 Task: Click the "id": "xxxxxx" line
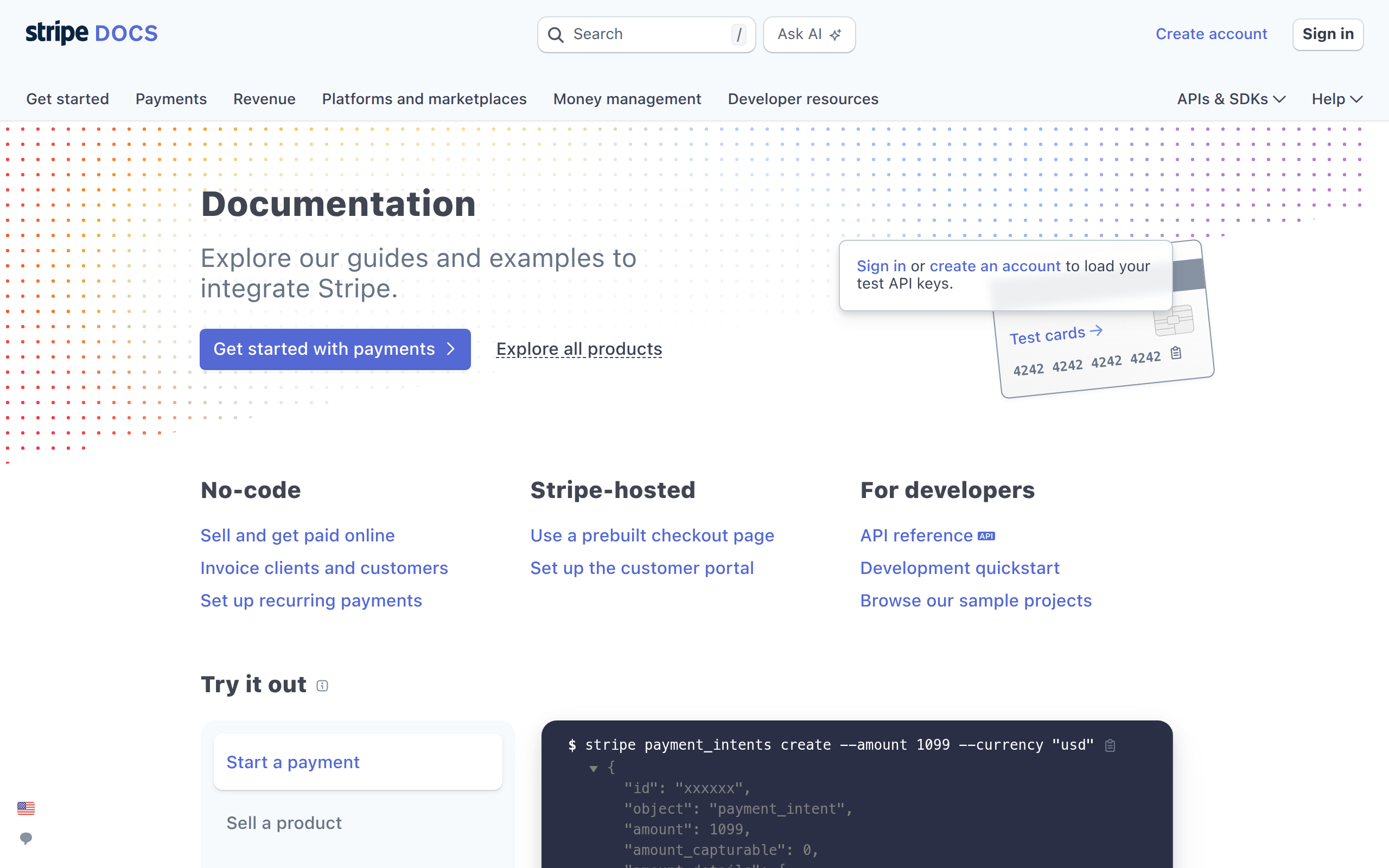687,788
